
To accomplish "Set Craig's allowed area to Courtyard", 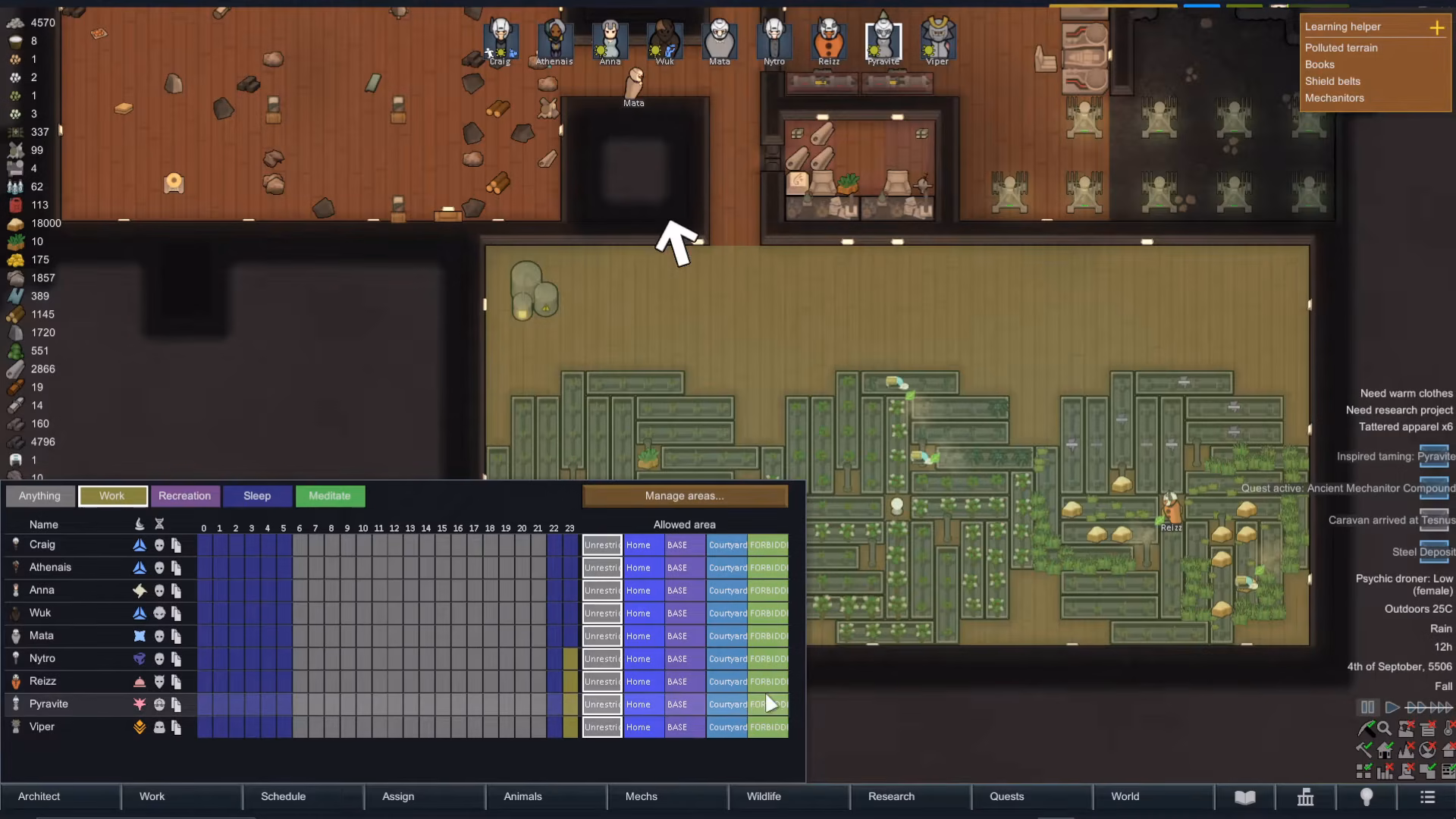I will pos(726,544).
